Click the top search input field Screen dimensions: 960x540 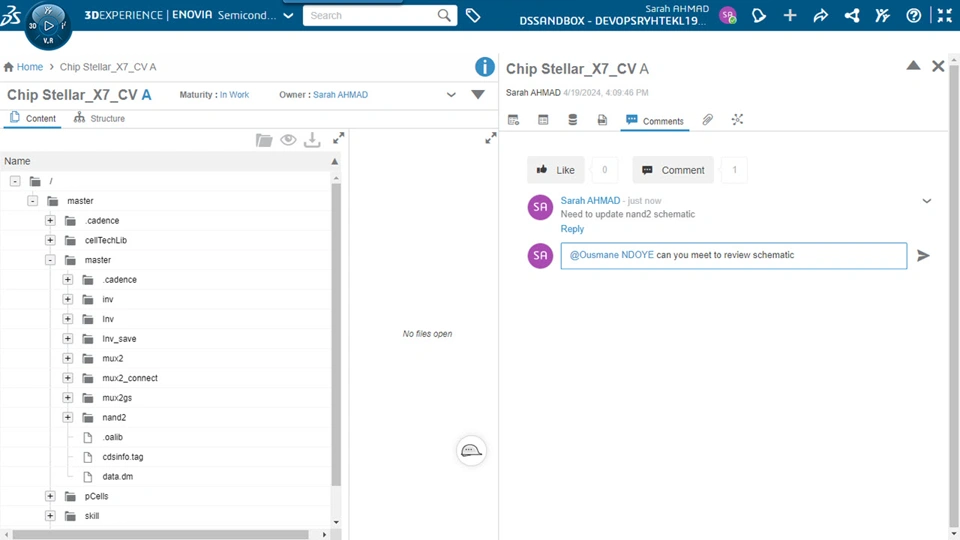point(372,15)
